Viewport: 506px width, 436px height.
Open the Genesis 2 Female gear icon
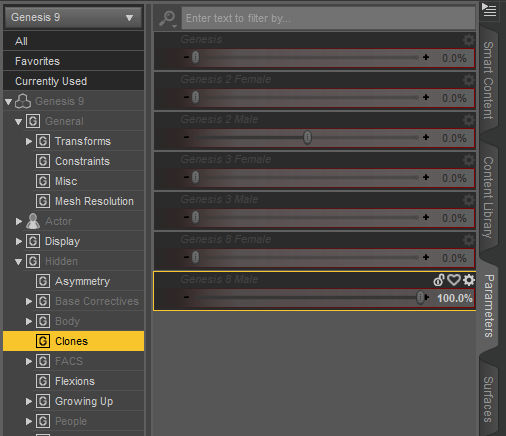point(469,80)
